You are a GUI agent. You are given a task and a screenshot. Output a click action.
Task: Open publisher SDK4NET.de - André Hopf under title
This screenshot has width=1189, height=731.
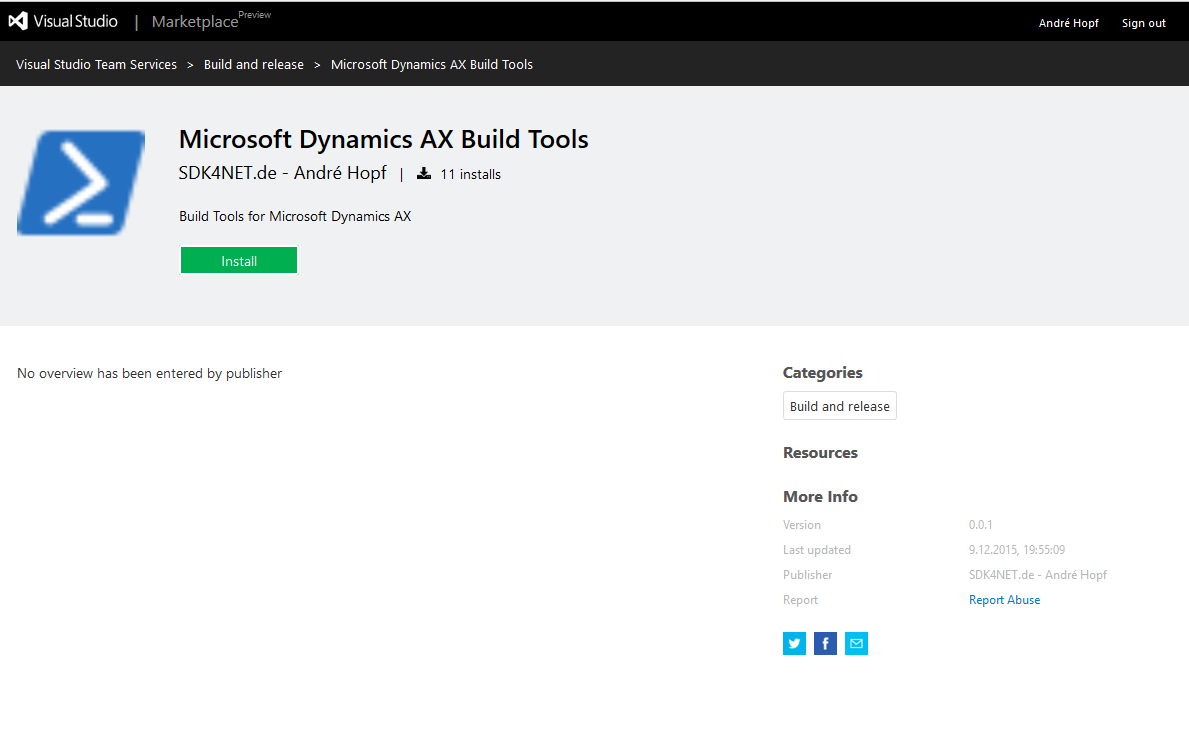282,173
